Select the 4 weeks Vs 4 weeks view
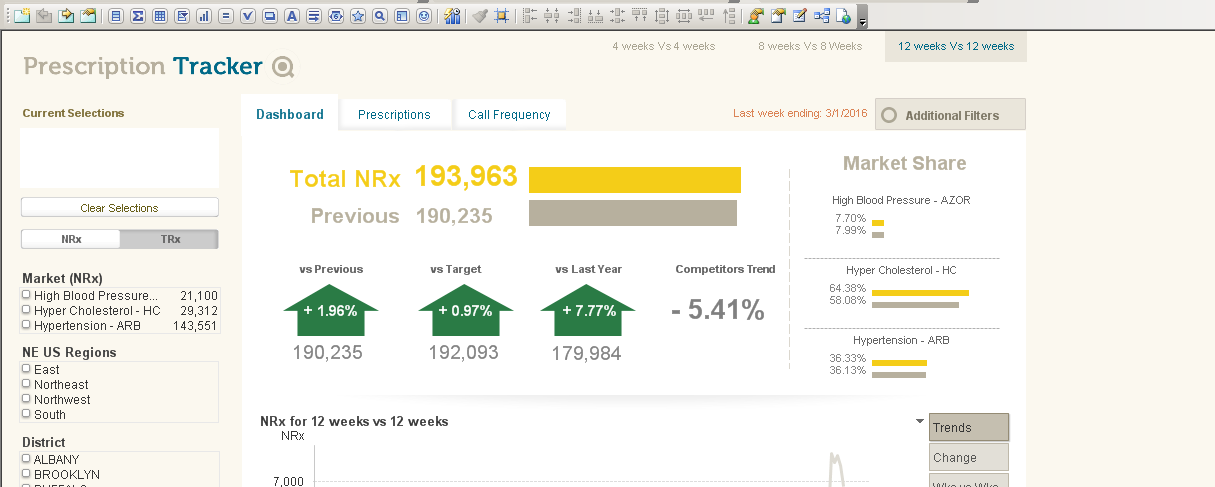Screen dimensions: 1215x487 click(663, 46)
